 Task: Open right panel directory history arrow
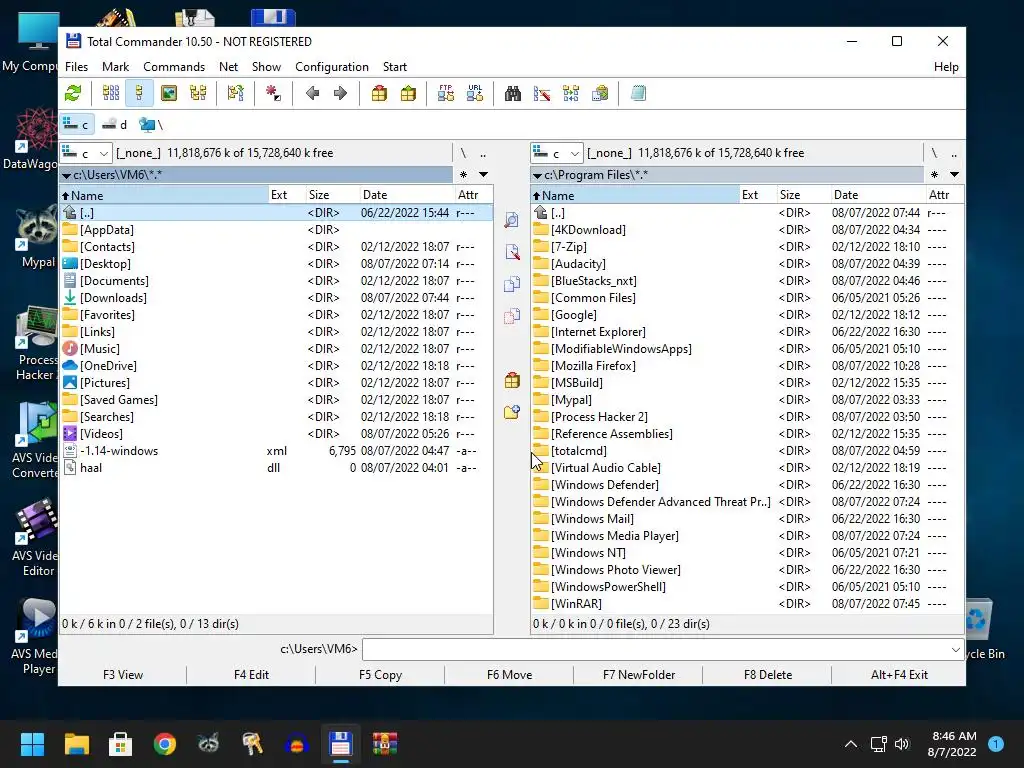point(954,174)
